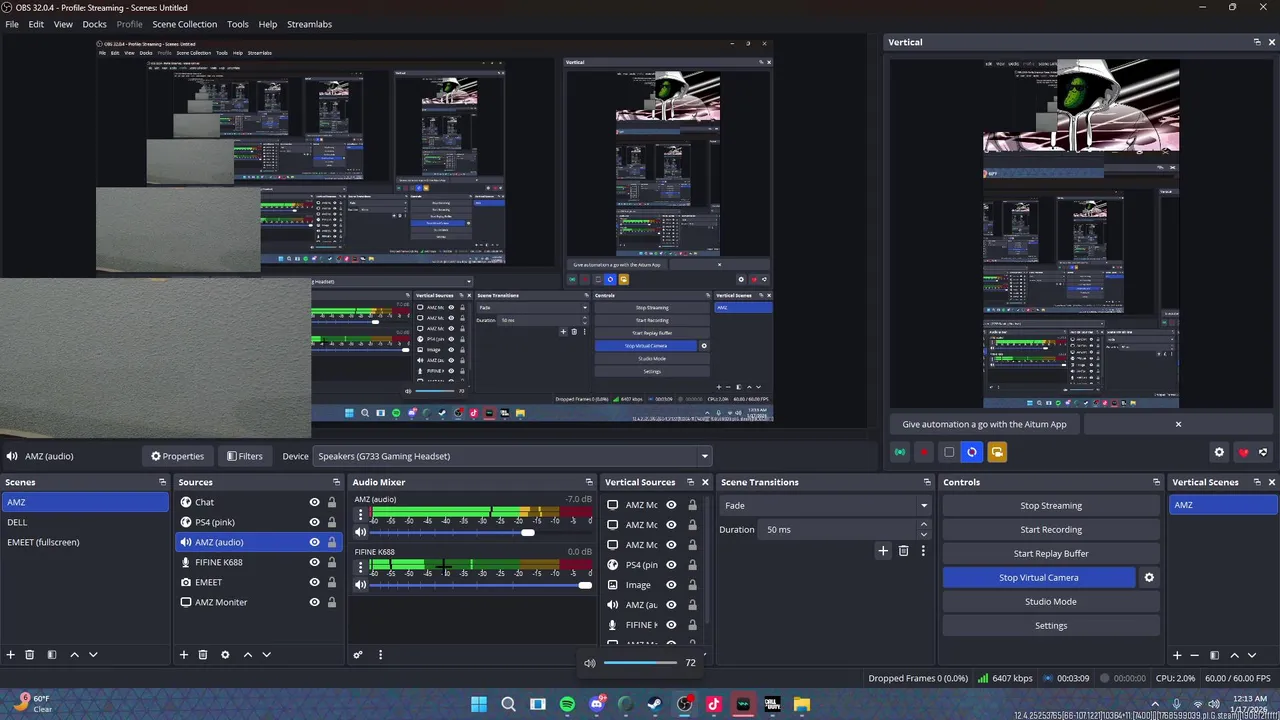Move scene down with the Scenes panel down arrow
This screenshot has width=1280, height=720.
pyautogui.click(x=93, y=655)
